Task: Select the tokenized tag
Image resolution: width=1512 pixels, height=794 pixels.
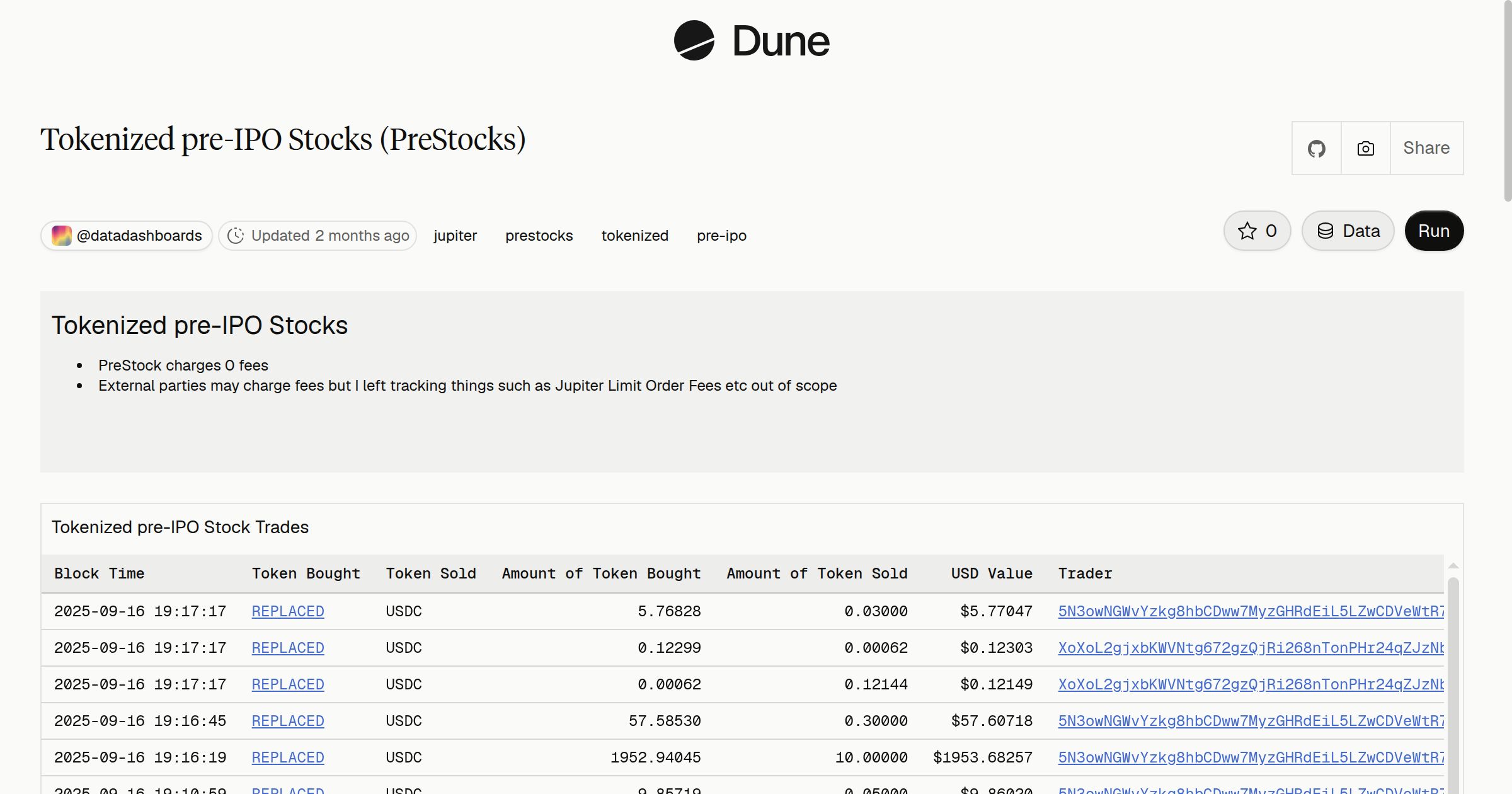Action: coord(634,236)
